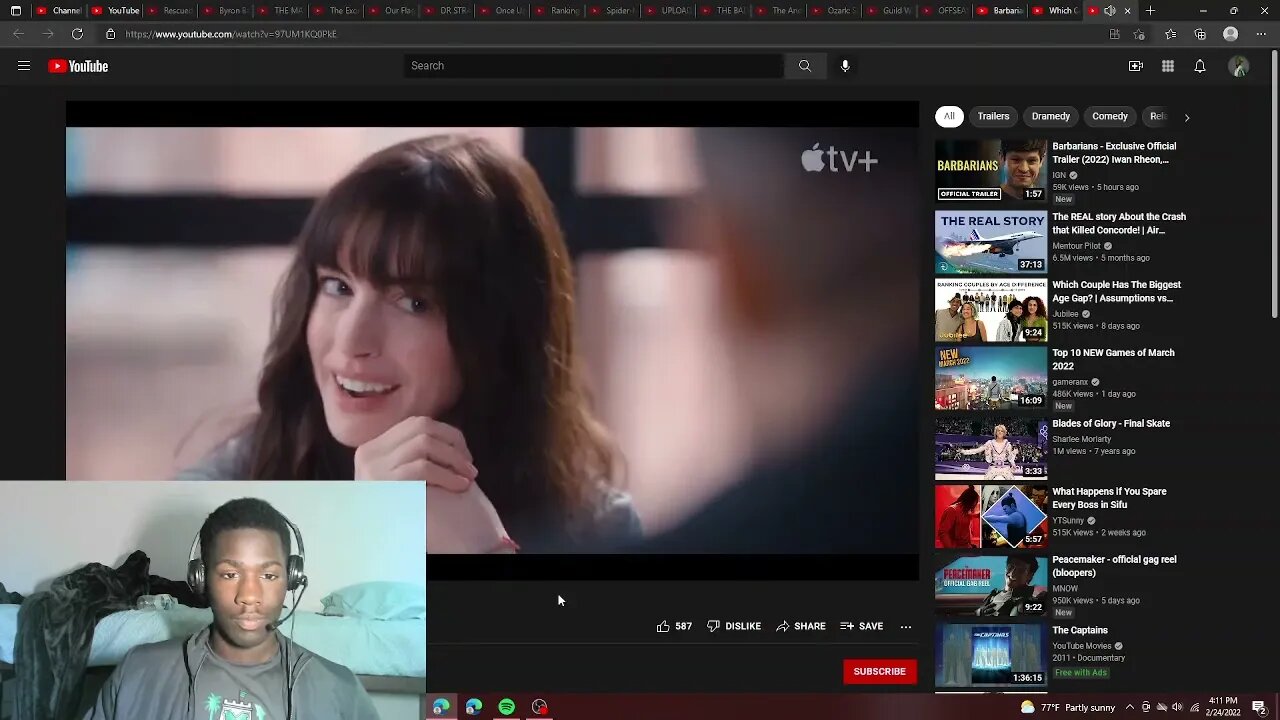Select the All filter chip
This screenshot has width=1280, height=720.
coord(949,116)
